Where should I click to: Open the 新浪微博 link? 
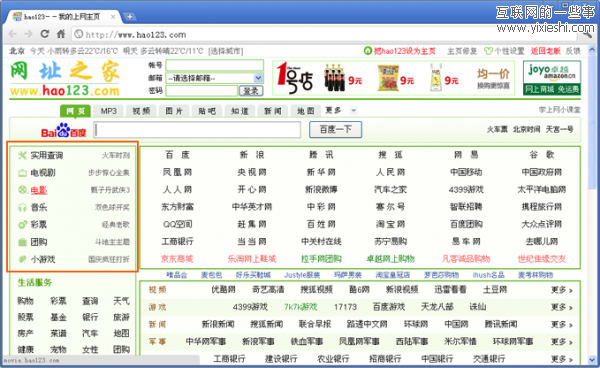pyautogui.click(x=321, y=189)
